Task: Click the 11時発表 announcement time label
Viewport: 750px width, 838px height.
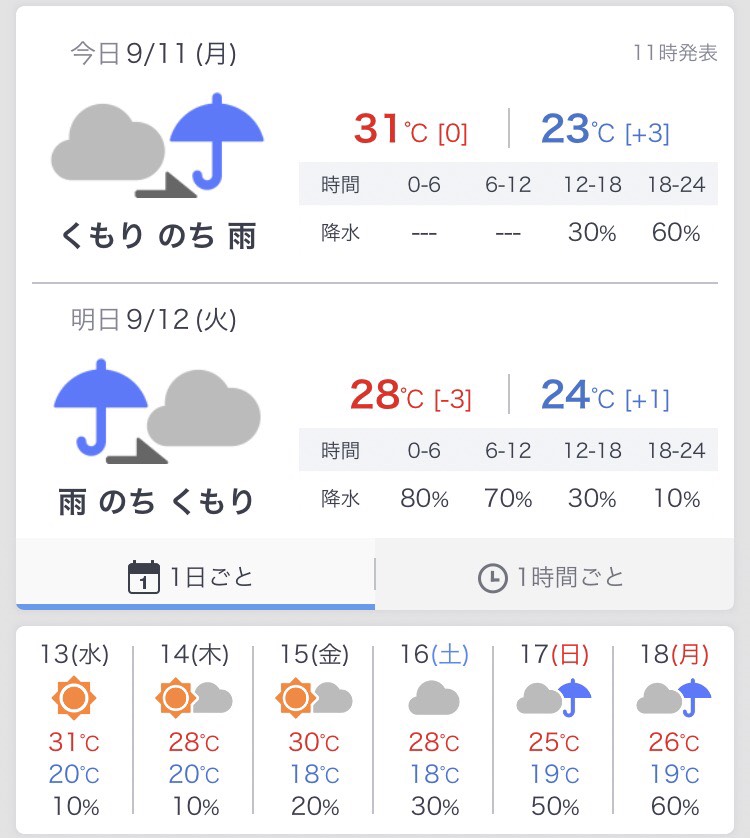Action: click(x=675, y=53)
